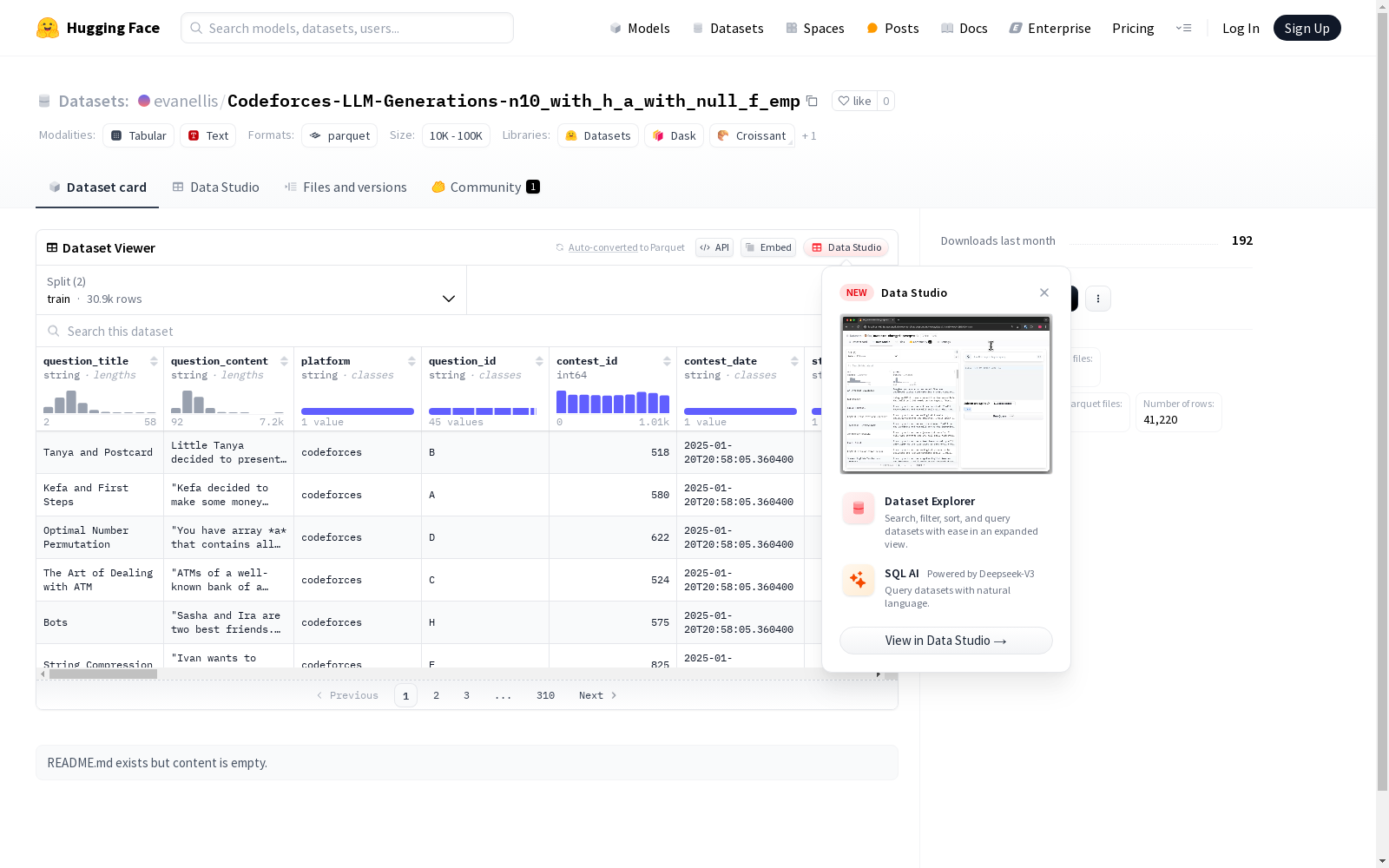1389x868 pixels.
Task: Click the three-dot options button
Action: click(1098, 299)
